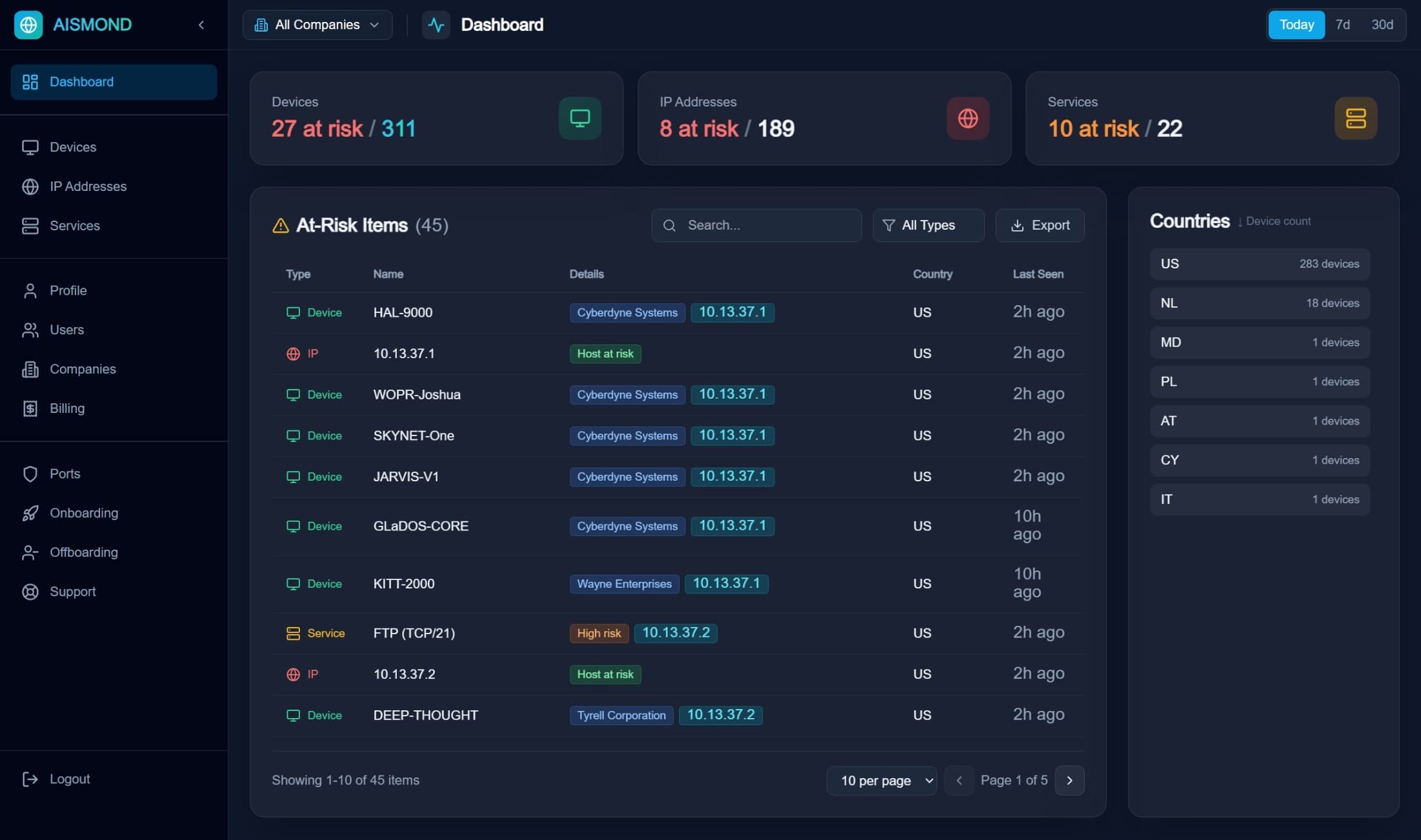Screen dimensions: 1421x840
Task: Click the Onboarding rocket icon
Action: coord(31,513)
